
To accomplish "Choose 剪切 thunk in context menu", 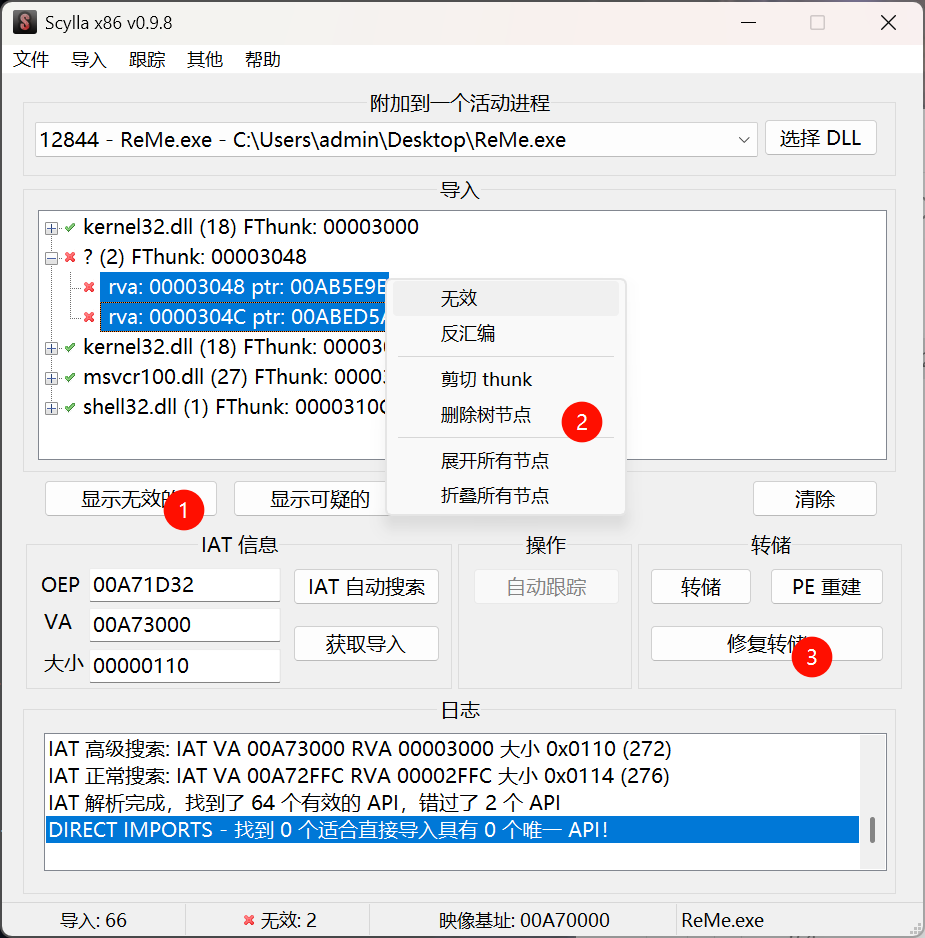I will point(506,379).
